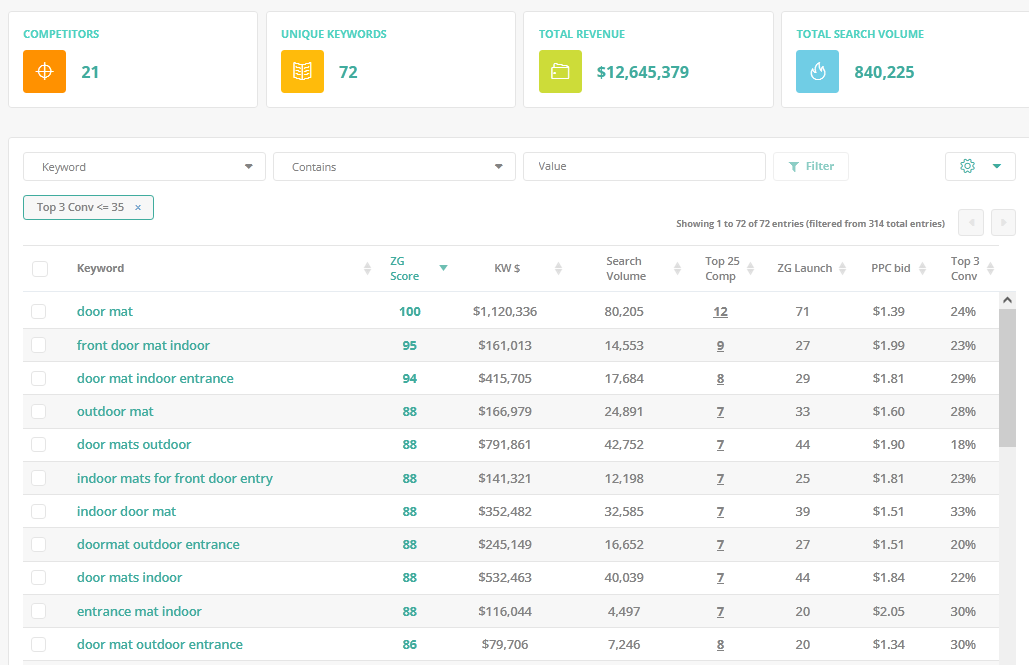Click the table's vertical scrollbar thumb
Image resolution: width=1029 pixels, height=665 pixels.
1007,377
